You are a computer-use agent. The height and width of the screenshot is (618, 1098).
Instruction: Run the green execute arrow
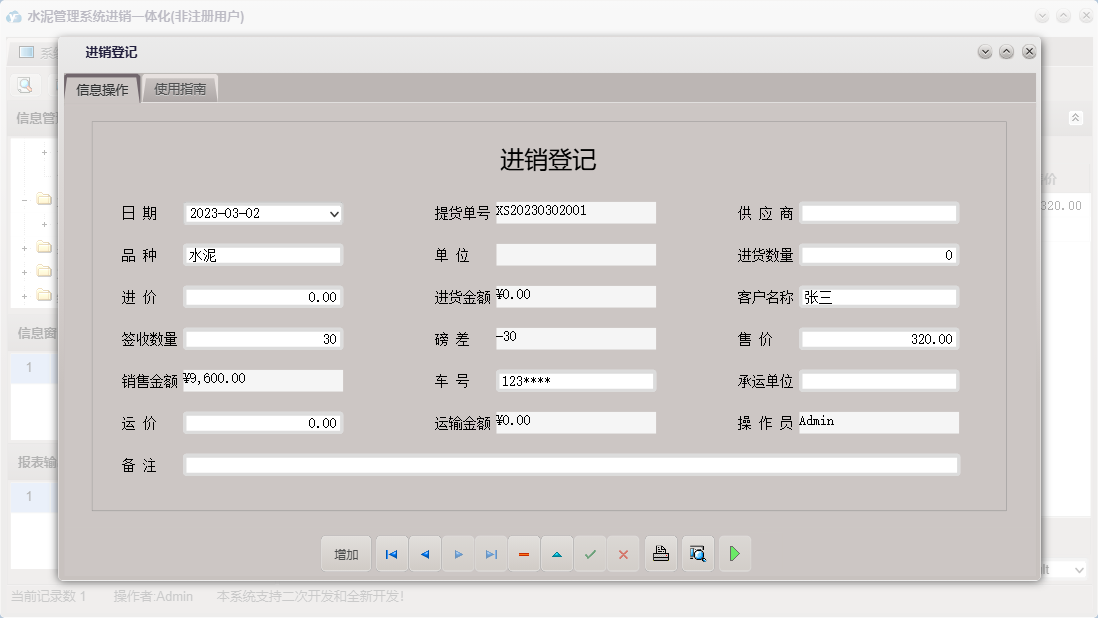pyautogui.click(x=734, y=553)
